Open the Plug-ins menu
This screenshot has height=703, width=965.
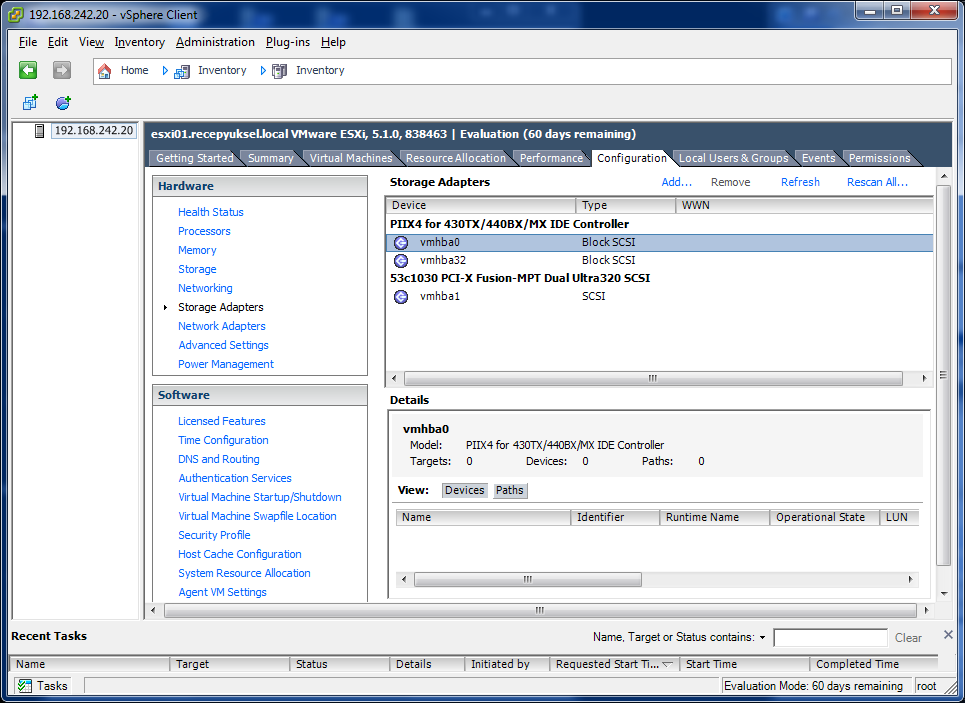(288, 42)
